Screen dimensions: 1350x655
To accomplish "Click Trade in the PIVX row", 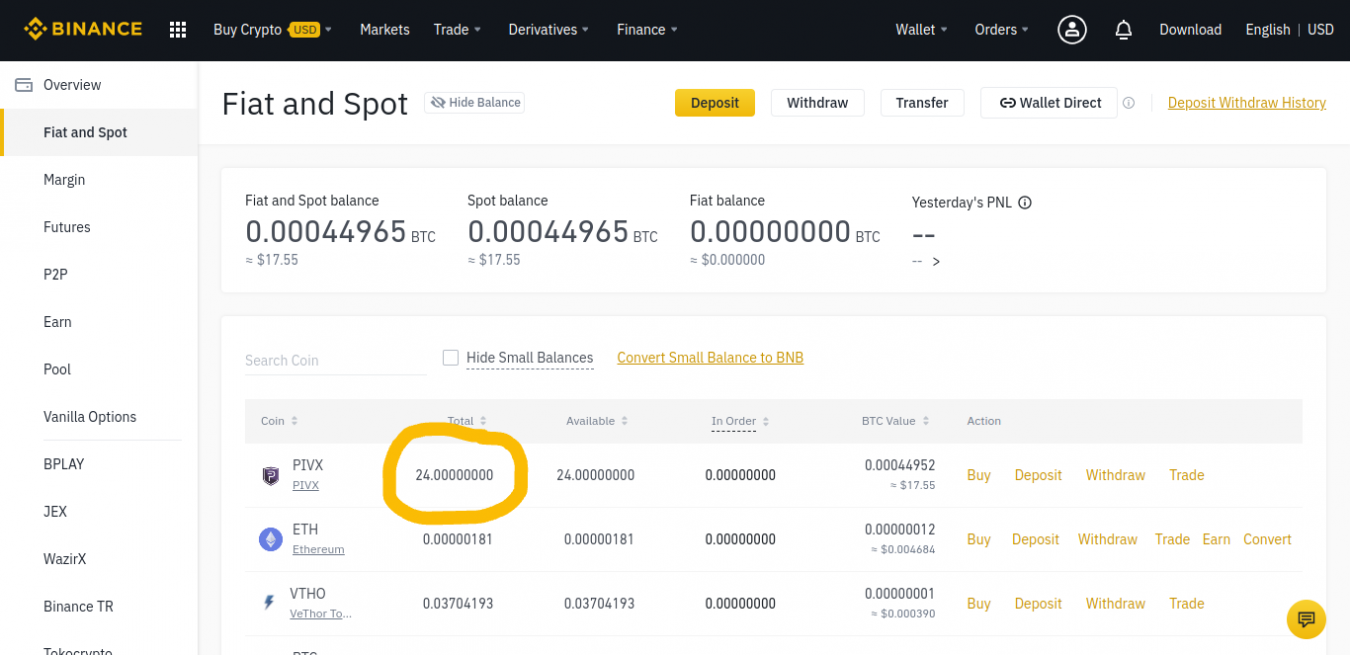I will click(x=1187, y=475).
